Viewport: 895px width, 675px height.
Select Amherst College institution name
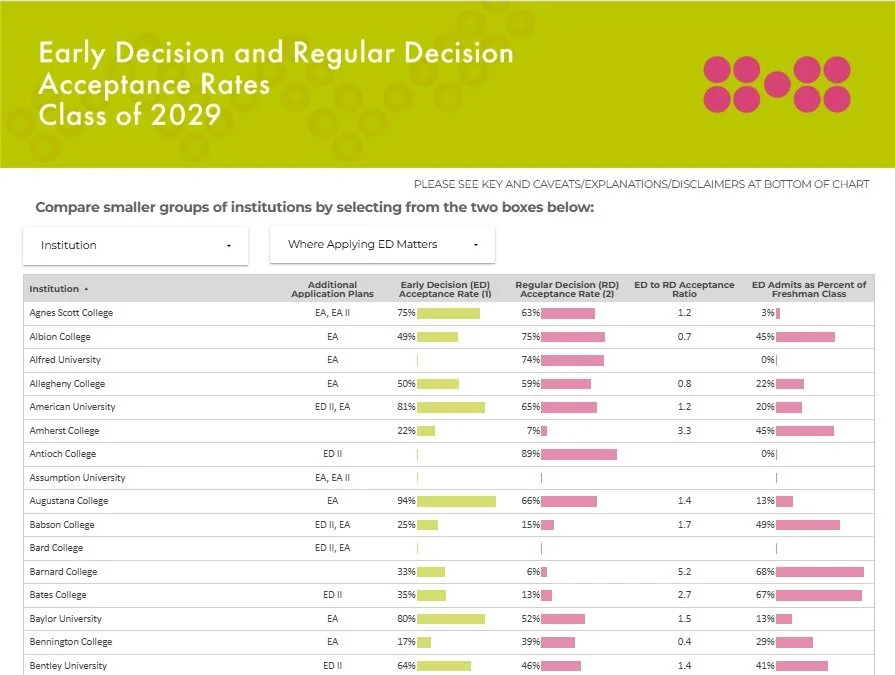(x=64, y=431)
